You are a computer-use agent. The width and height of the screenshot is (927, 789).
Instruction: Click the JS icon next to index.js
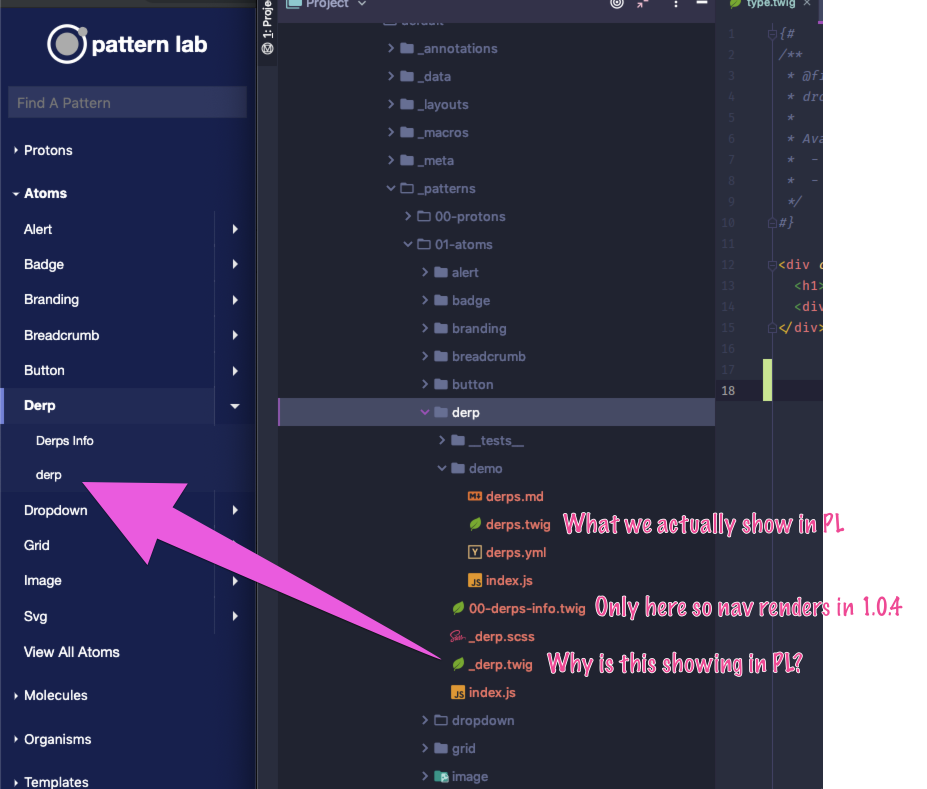pos(477,580)
